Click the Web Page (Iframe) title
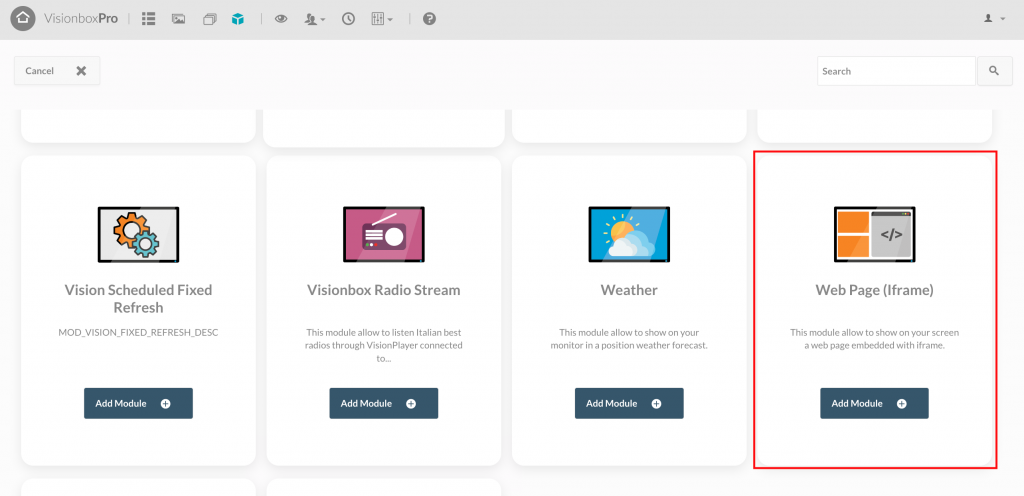This screenshot has height=496, width=1024. tap(874, 290)
